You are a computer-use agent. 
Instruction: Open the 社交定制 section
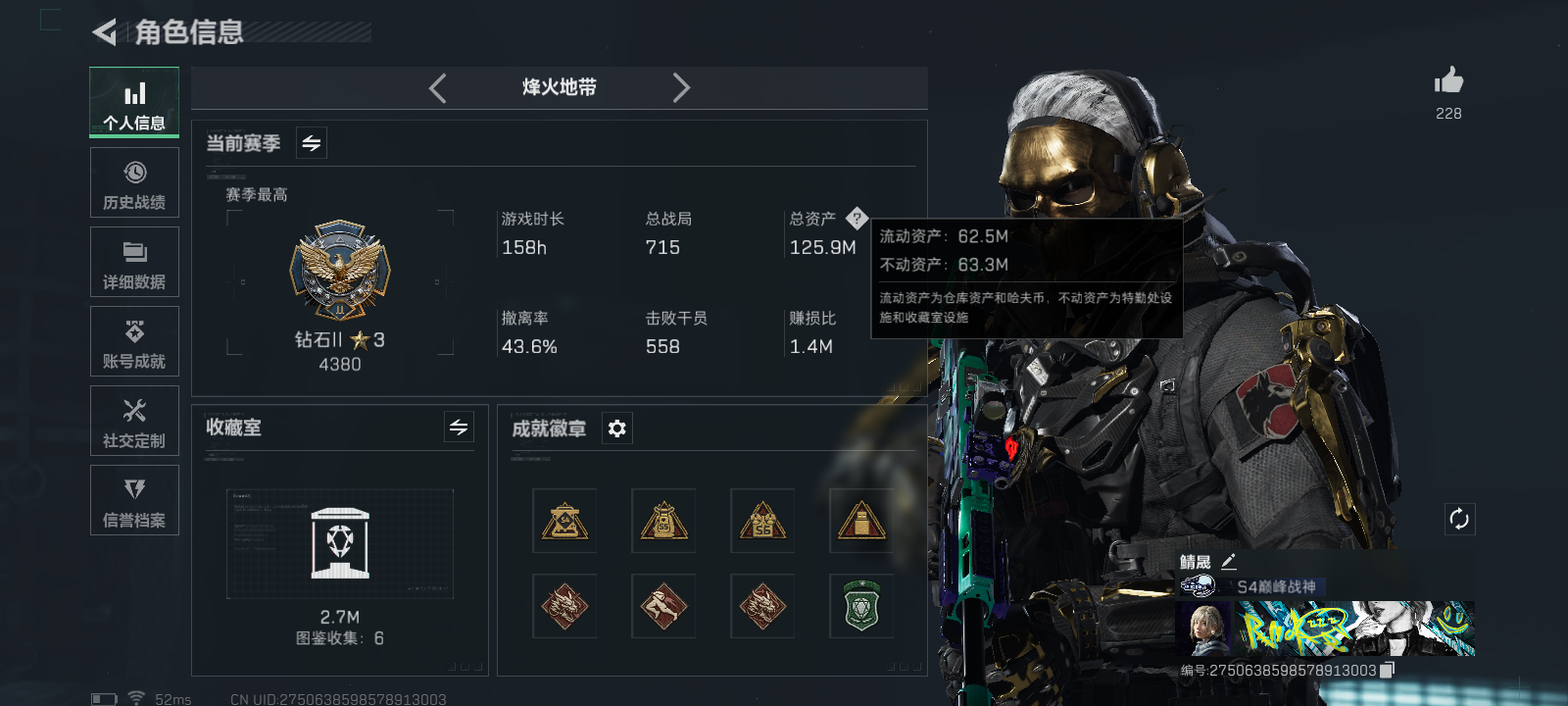pyautogui.click(x=134, y=422)
